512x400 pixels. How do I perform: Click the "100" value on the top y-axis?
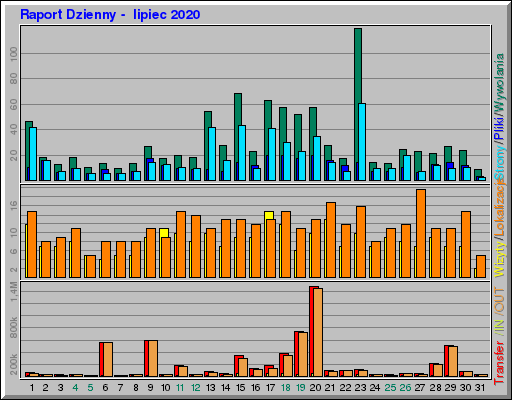[x=14, y=54]
